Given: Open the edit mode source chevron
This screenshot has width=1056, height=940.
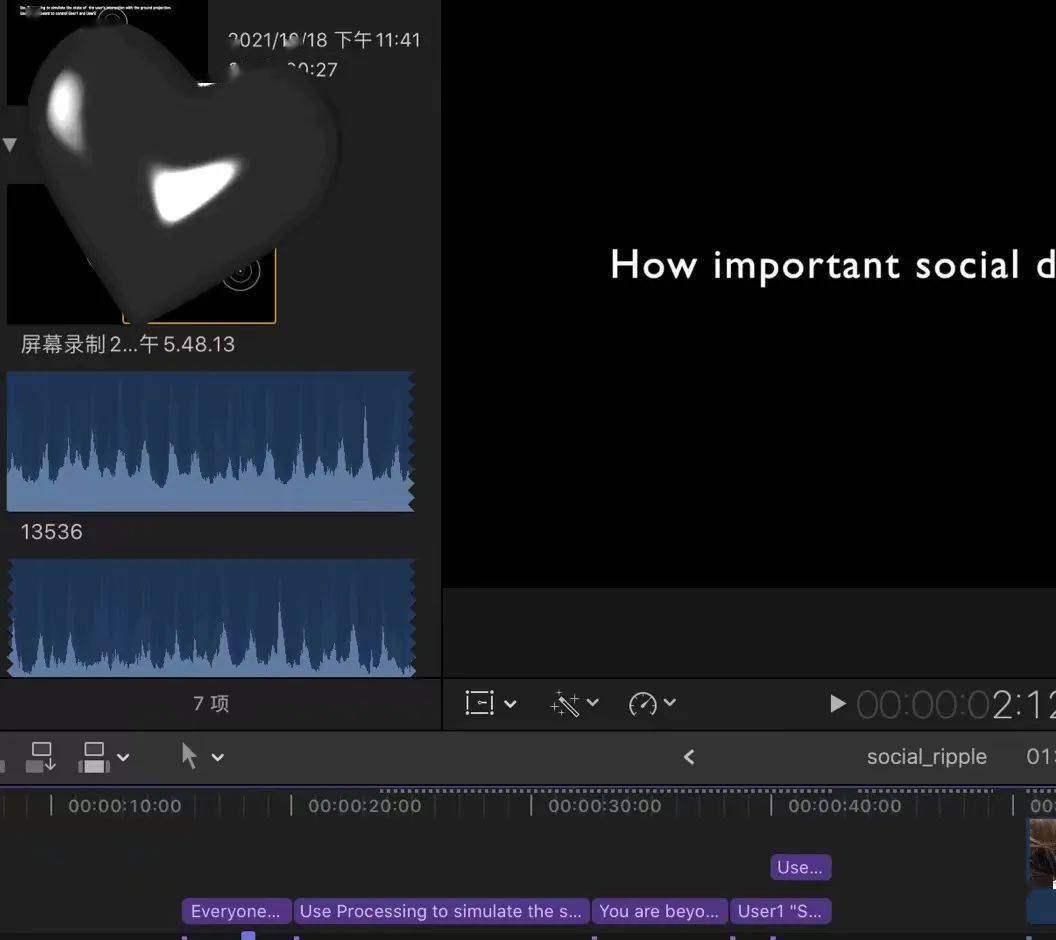Looking at the screenshot, I should coord(123,758).
